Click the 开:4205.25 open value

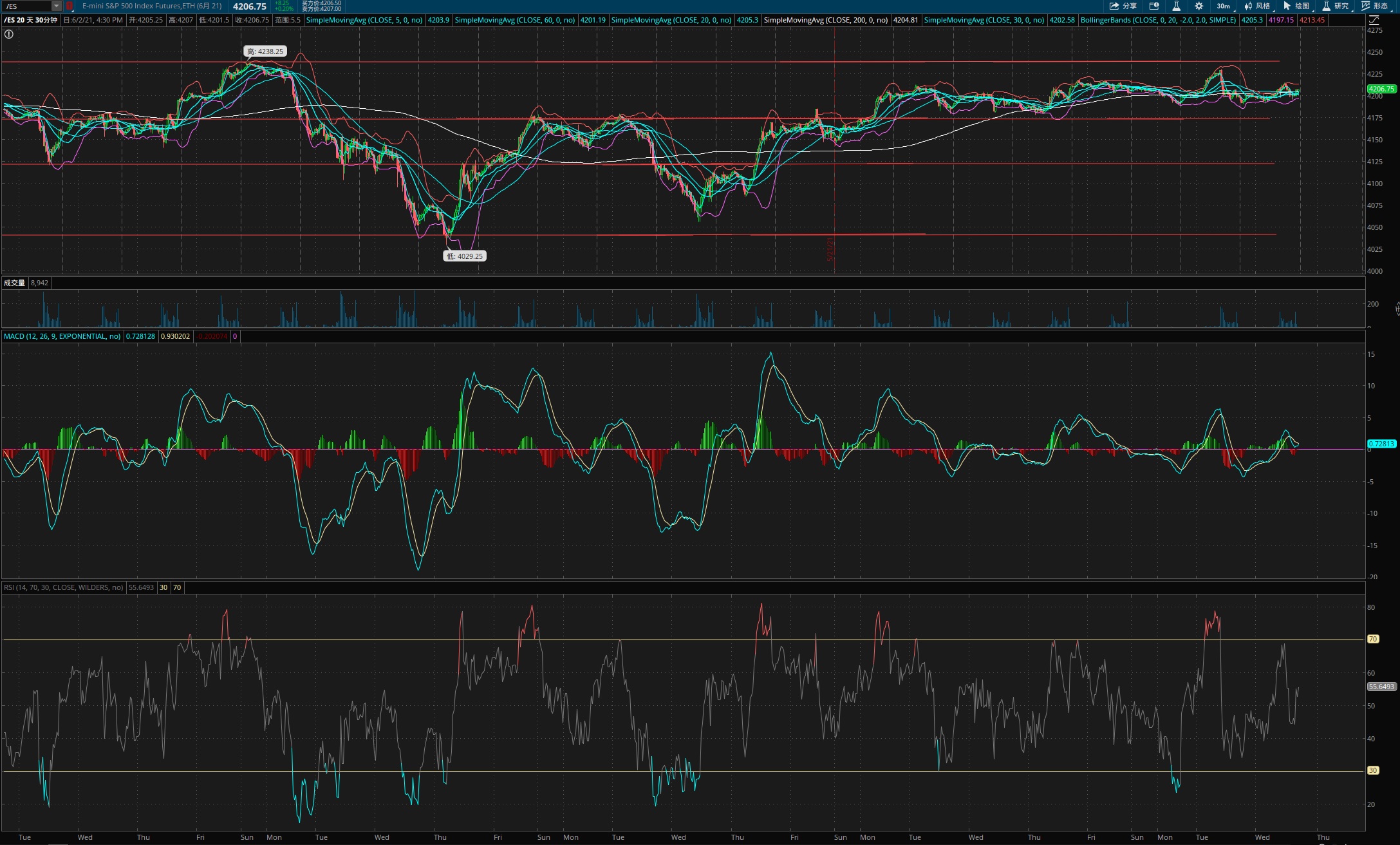pos(145,20)
